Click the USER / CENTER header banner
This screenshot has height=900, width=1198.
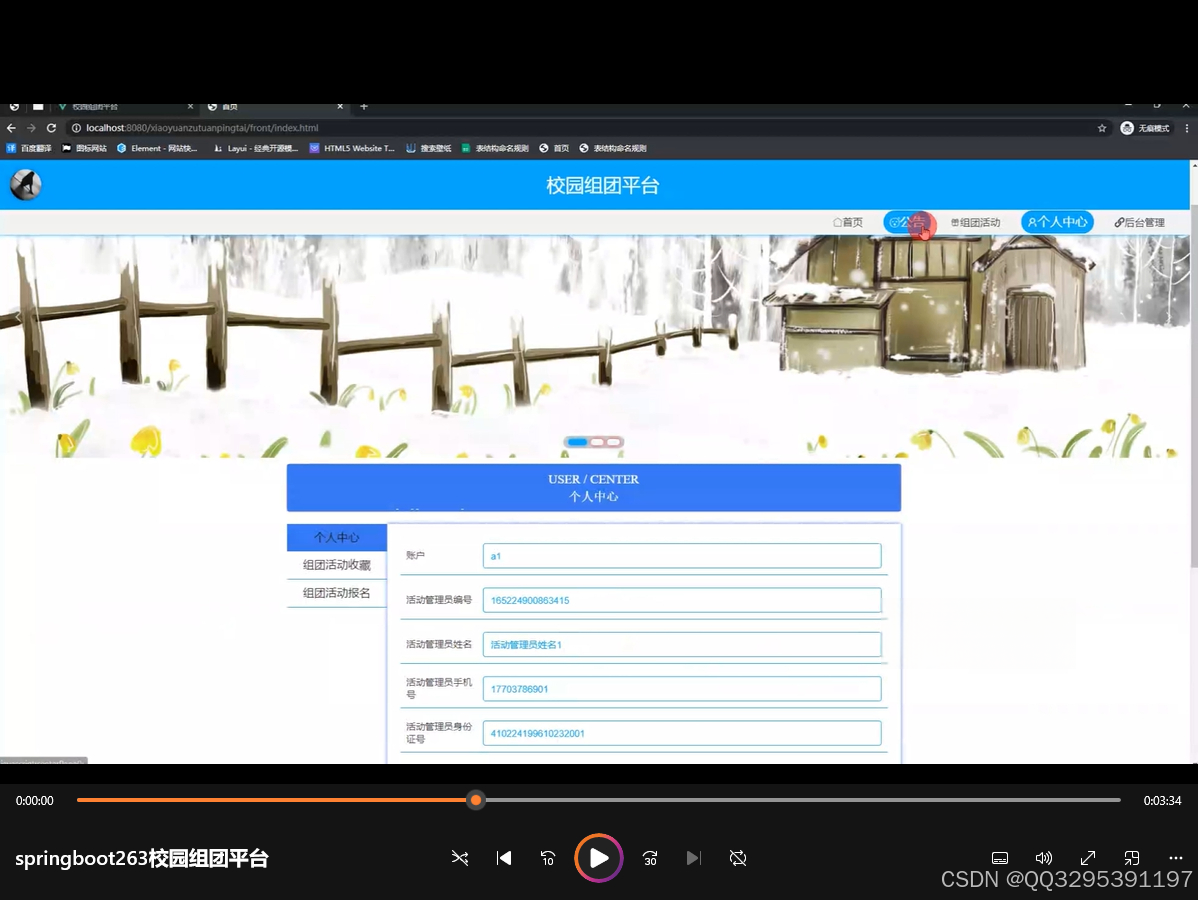tap(593, 487)
